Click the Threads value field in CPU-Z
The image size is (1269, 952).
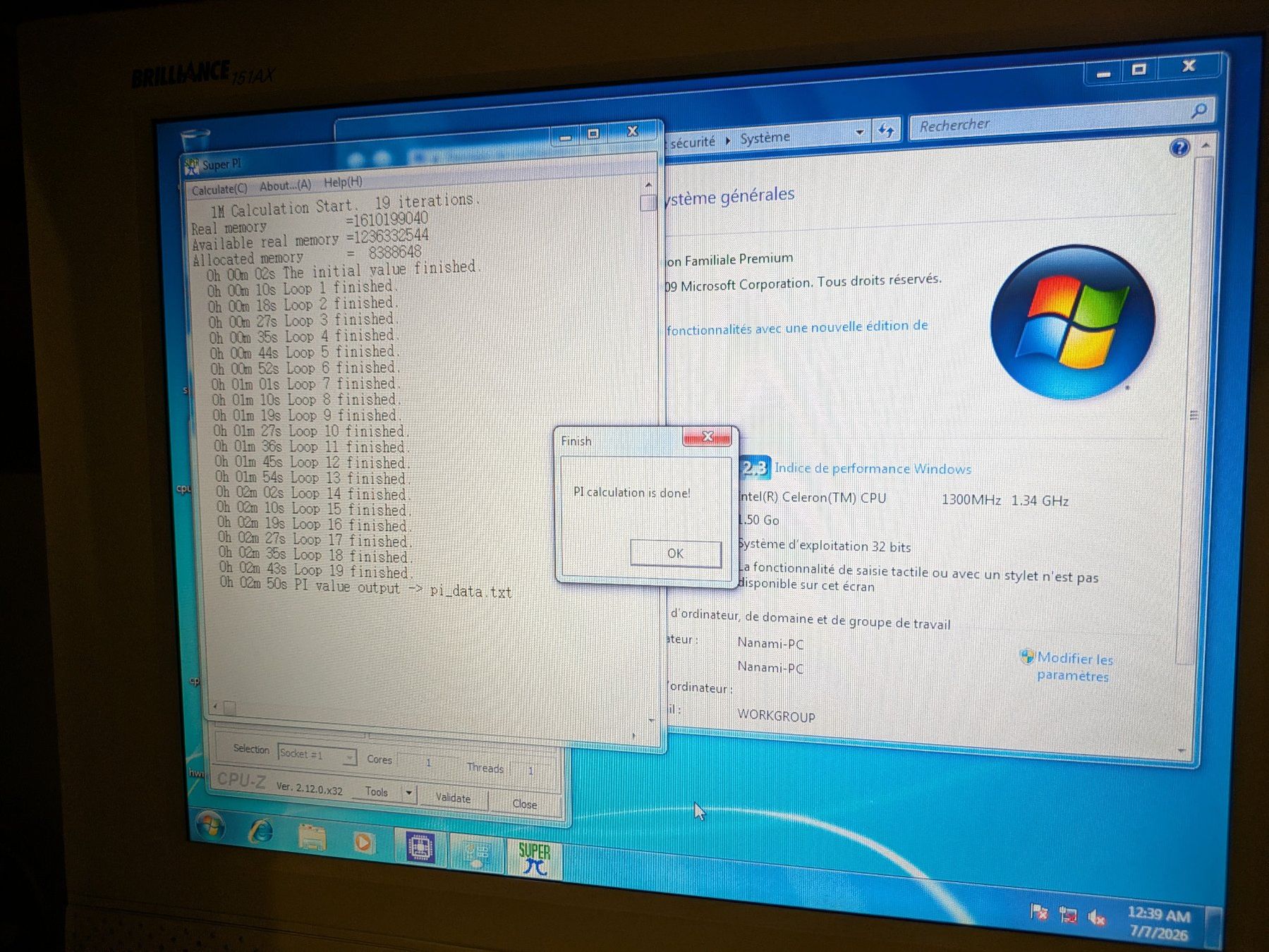(x=531, y=771)
